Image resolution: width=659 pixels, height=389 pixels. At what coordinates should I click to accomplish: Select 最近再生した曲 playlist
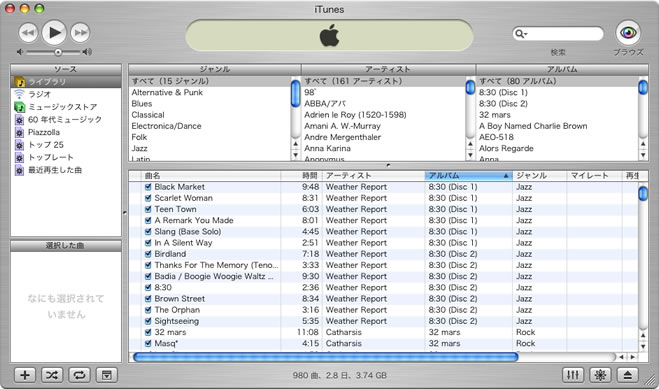[66, 170]
